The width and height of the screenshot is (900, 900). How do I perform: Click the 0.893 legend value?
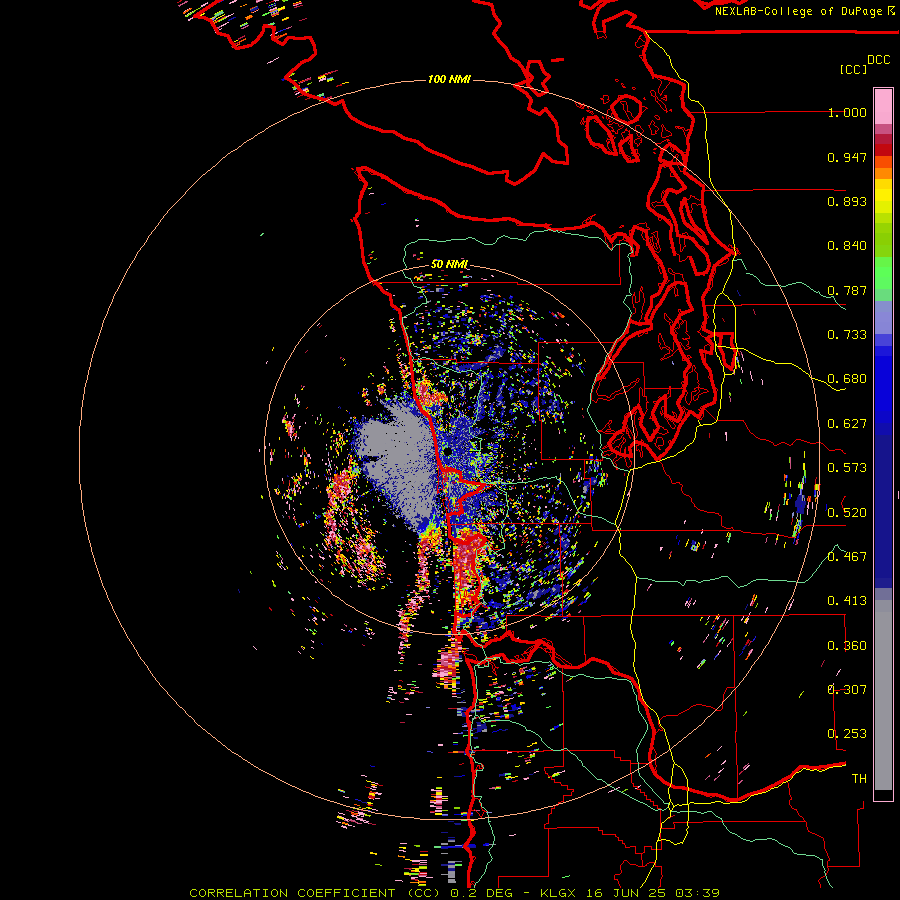pyautogui.click(x=847, y=201)
